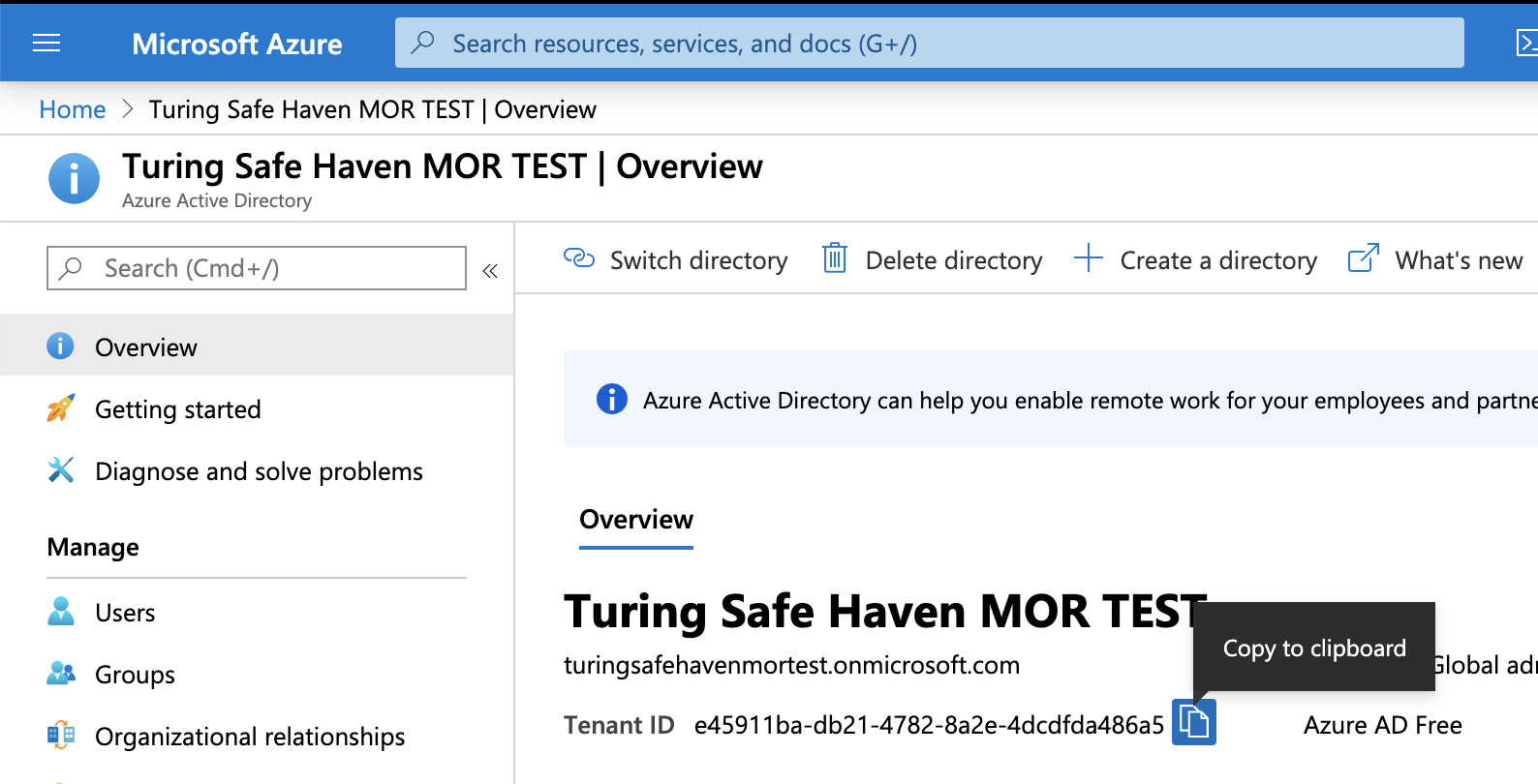Open Getting started in sidebar
The image size is (1538, 784).
click(x=178, y=409)
